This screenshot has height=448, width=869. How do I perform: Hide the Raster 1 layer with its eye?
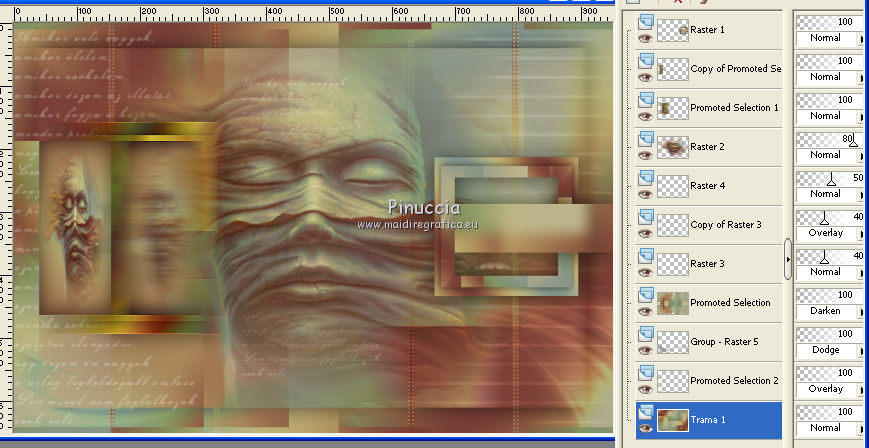click(x=645, y=38)
